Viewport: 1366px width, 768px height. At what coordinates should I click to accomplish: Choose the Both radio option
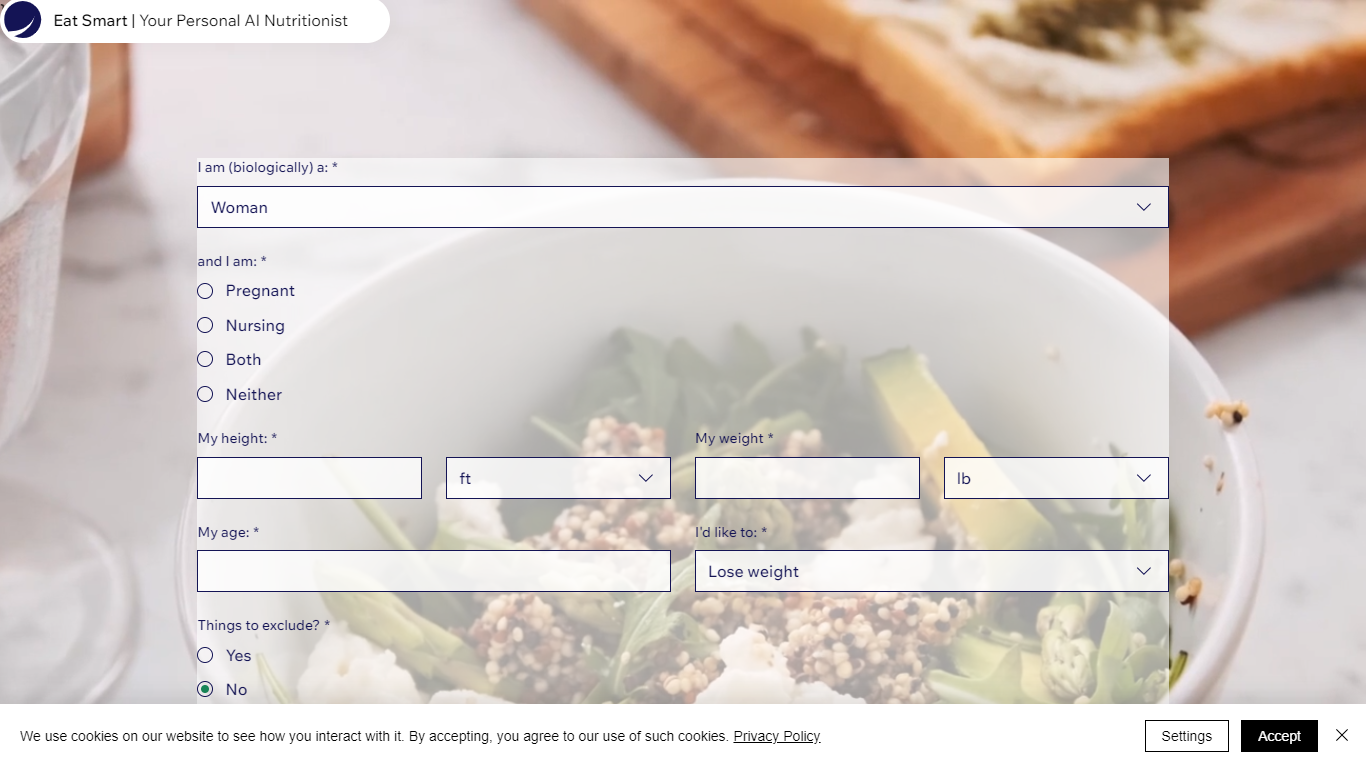tap(205, 359)
